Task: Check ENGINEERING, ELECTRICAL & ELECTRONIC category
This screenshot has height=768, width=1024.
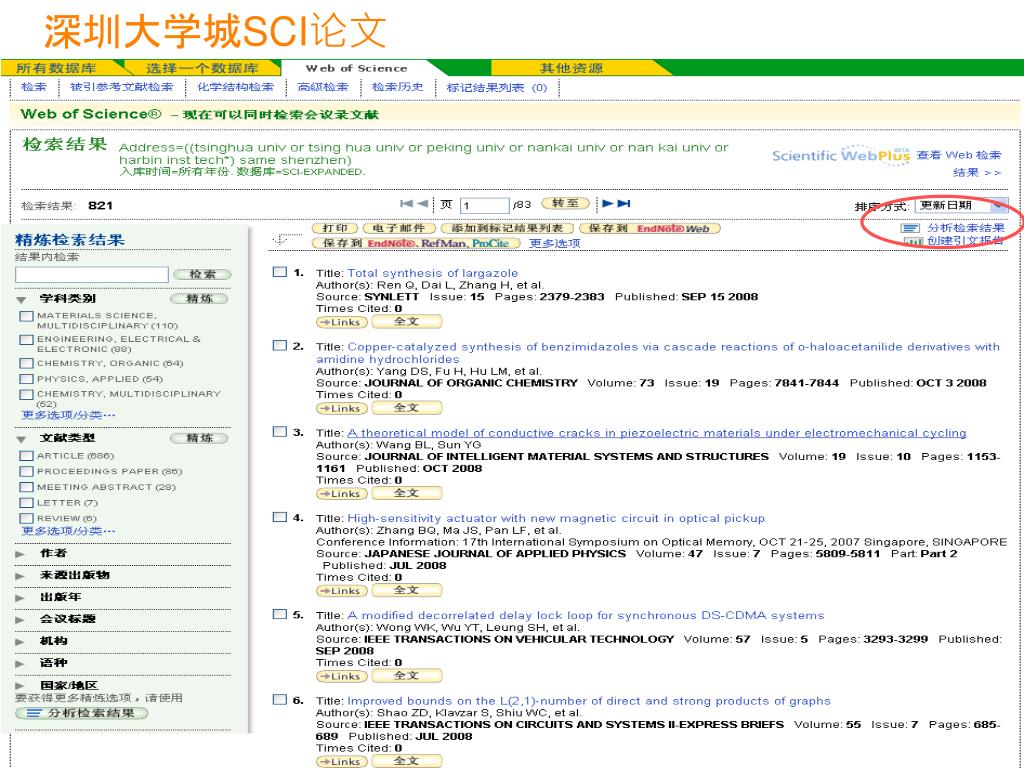Action: pos(26,340)
